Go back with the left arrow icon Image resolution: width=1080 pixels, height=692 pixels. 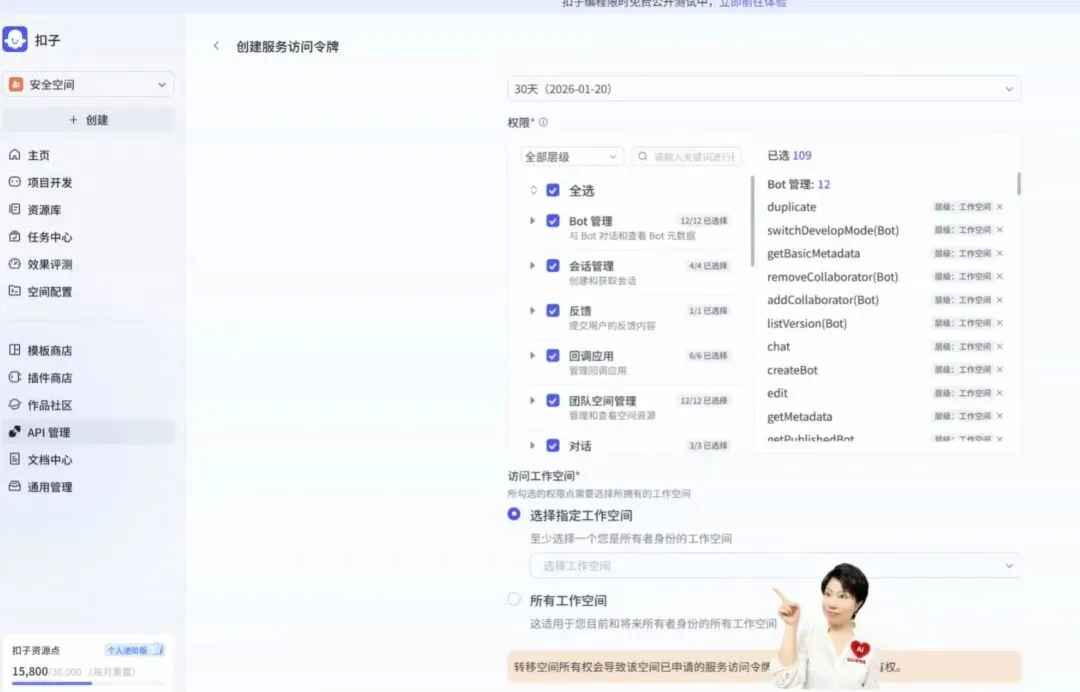(x=216, y=46)
